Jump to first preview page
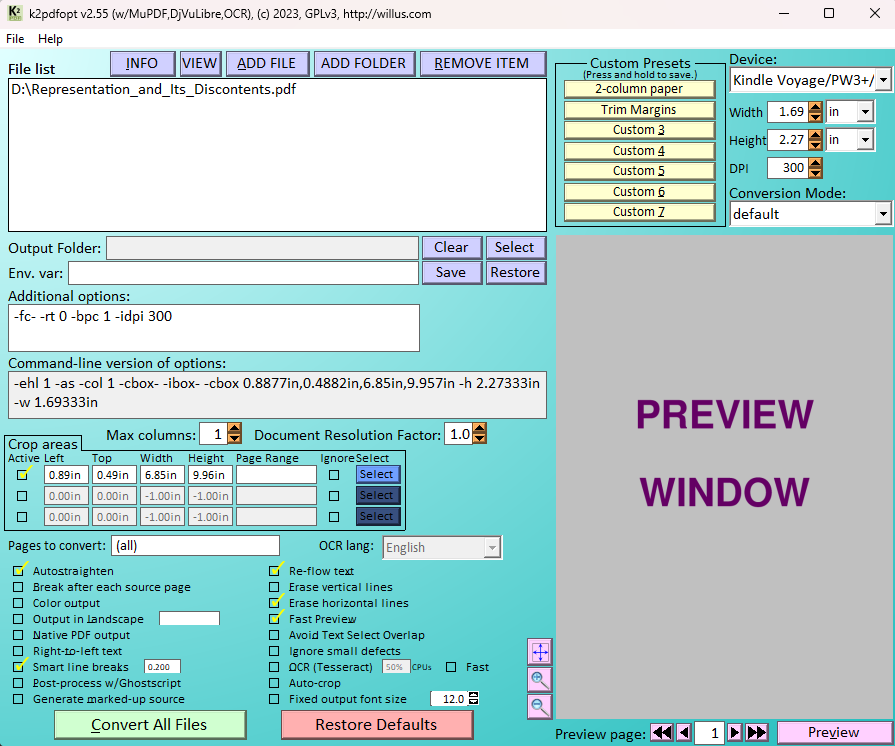The width and height of the screenshot is (895, 746). click(x=662, y=732)
